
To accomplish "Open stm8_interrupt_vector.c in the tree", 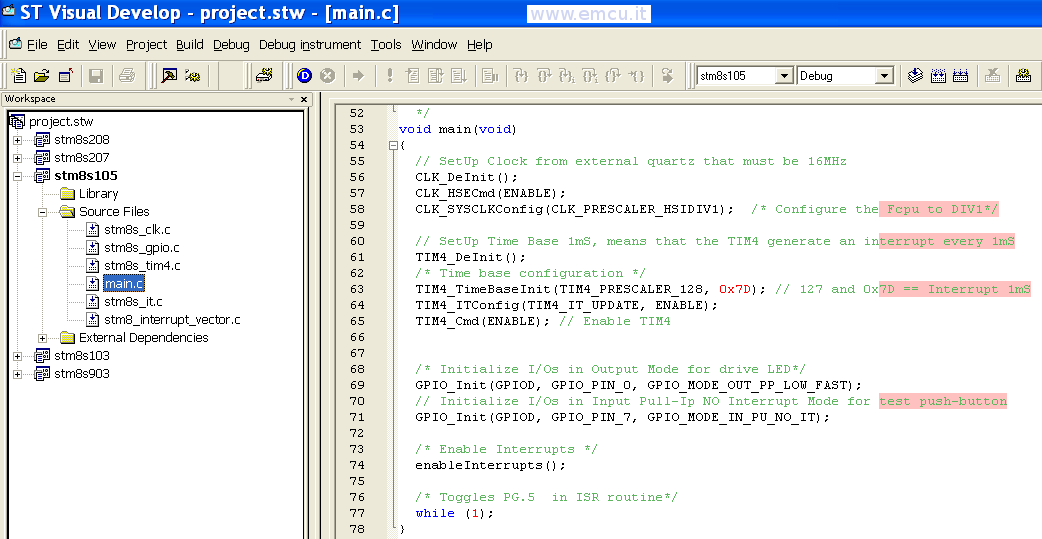I will [172, 320].
